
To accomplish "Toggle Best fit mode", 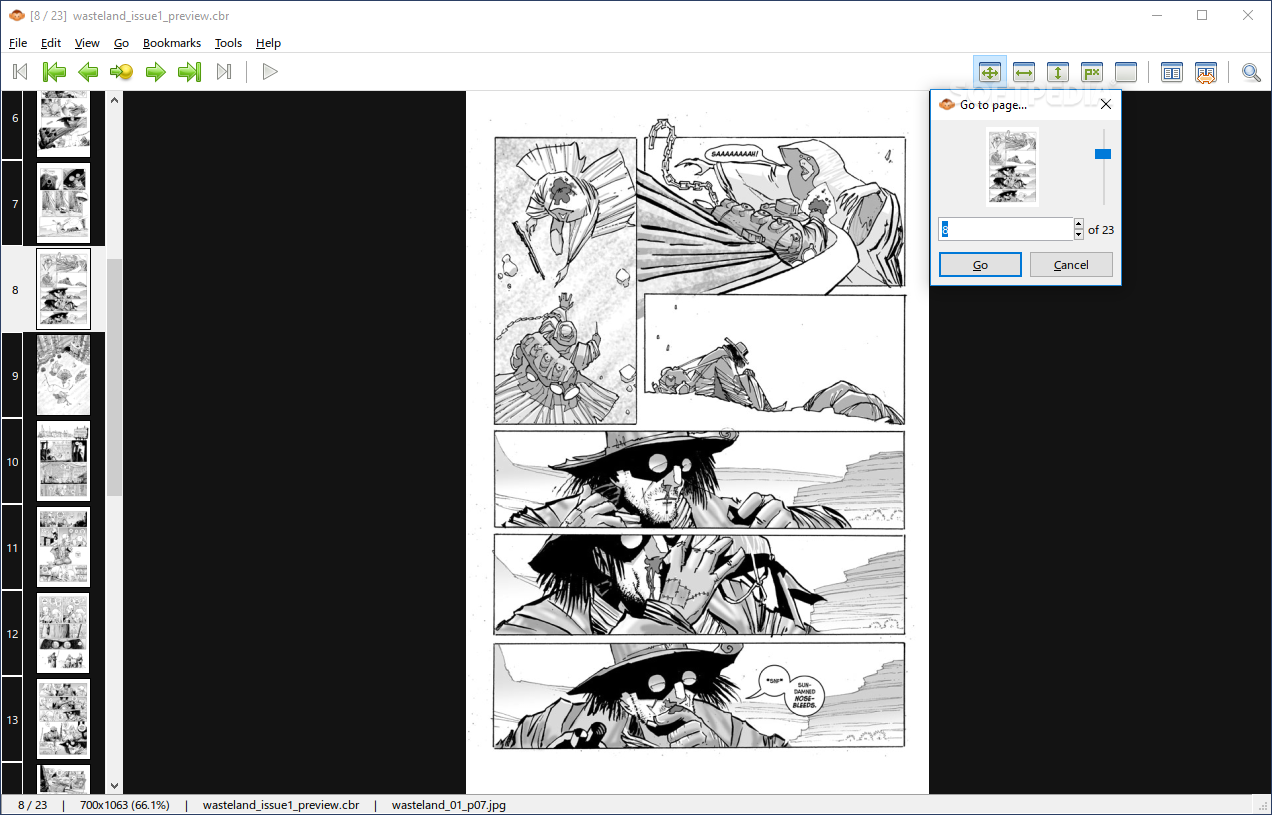I will point(990,72).
